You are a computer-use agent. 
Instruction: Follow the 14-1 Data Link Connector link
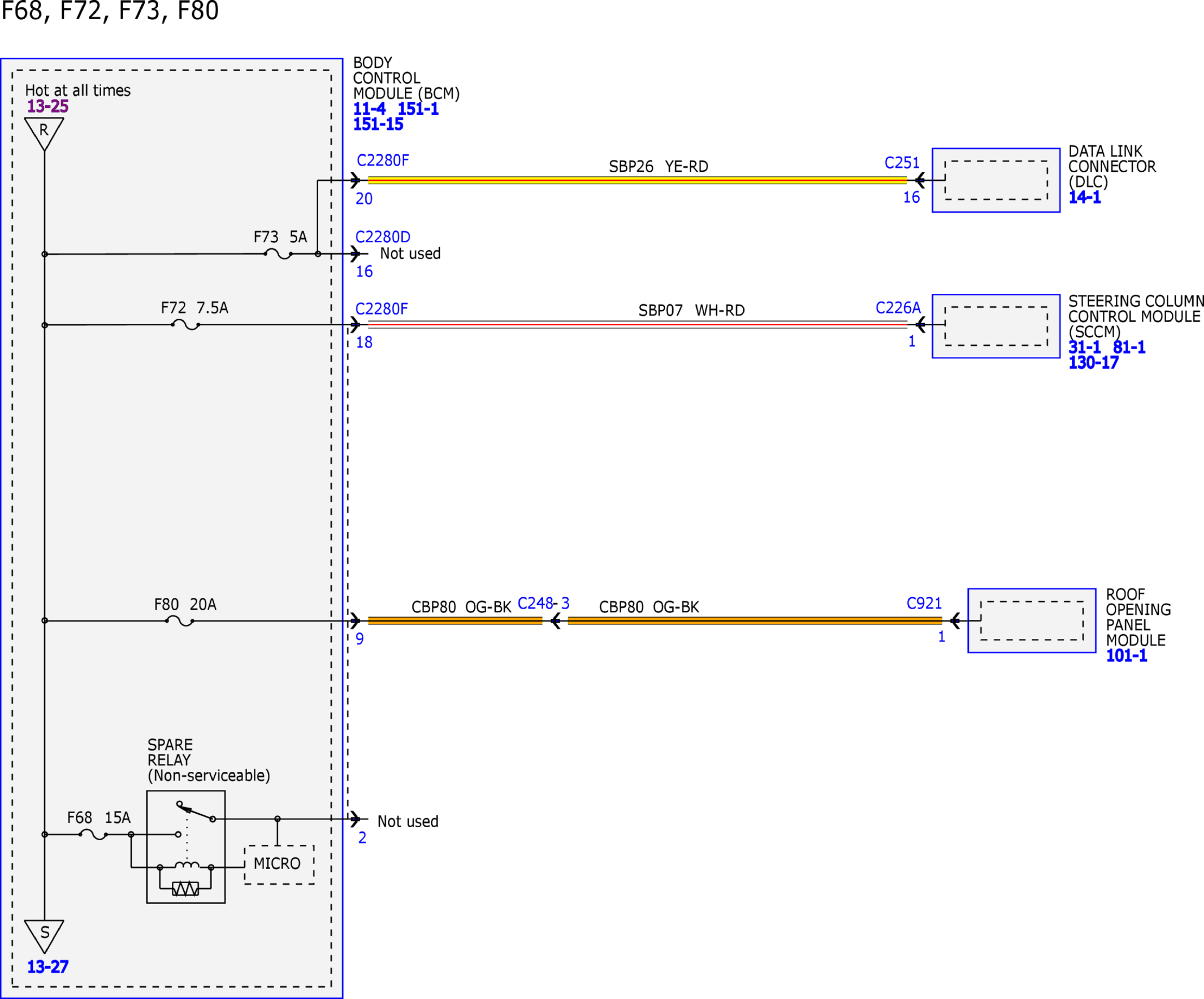click(x=1085, y=197)
